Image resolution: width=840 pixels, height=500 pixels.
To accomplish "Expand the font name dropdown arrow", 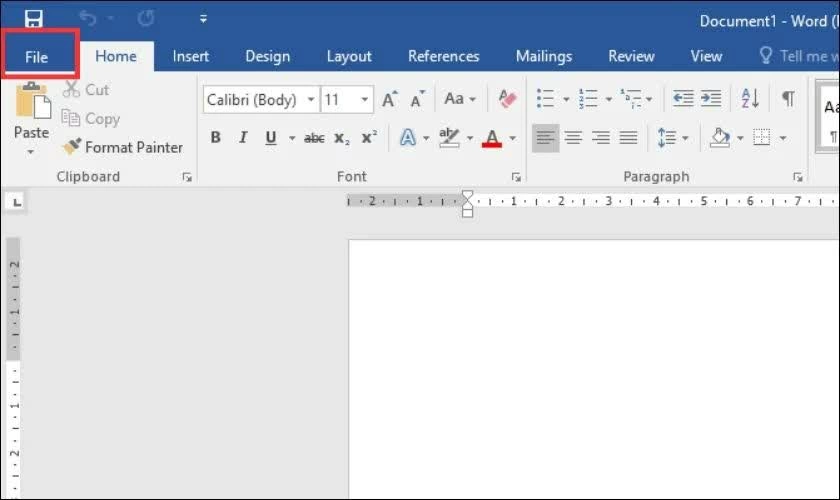I will pos(311,99).
